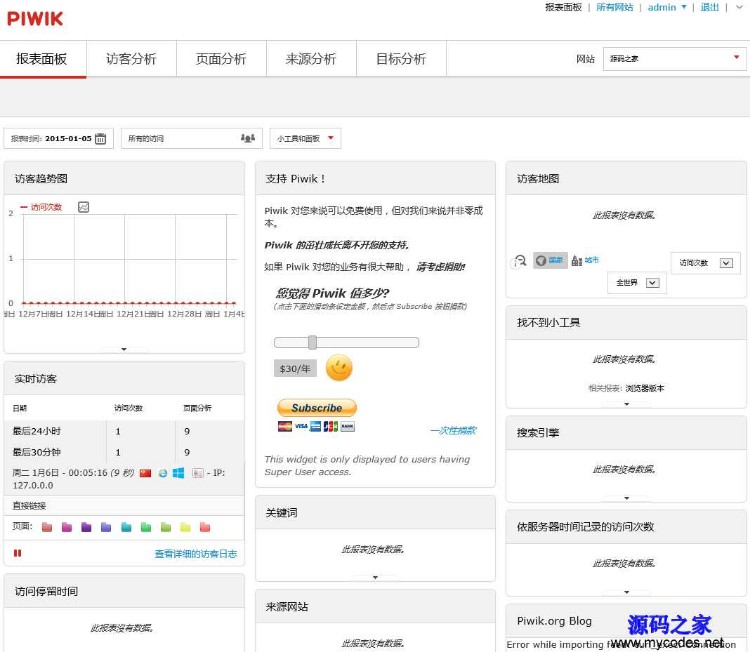Switch to the 报表面板 tab
Image resolution: width=750 pixels, height=652 pixels.
point(42,59)
